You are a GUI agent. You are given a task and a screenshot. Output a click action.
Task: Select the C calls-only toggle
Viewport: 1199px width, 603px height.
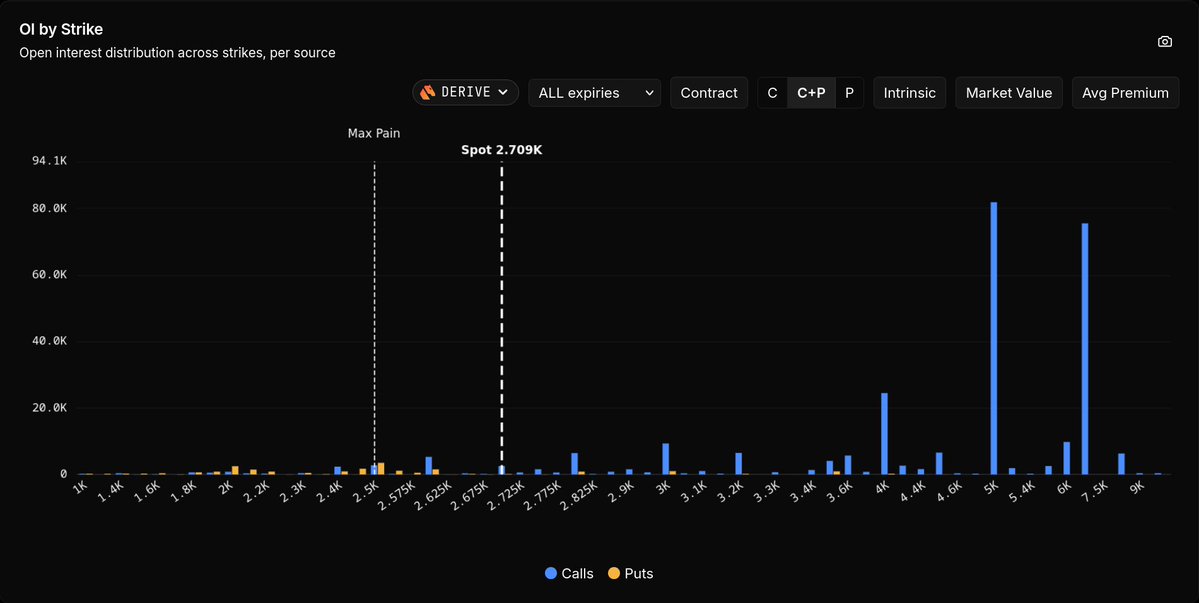tap(772, 92)
